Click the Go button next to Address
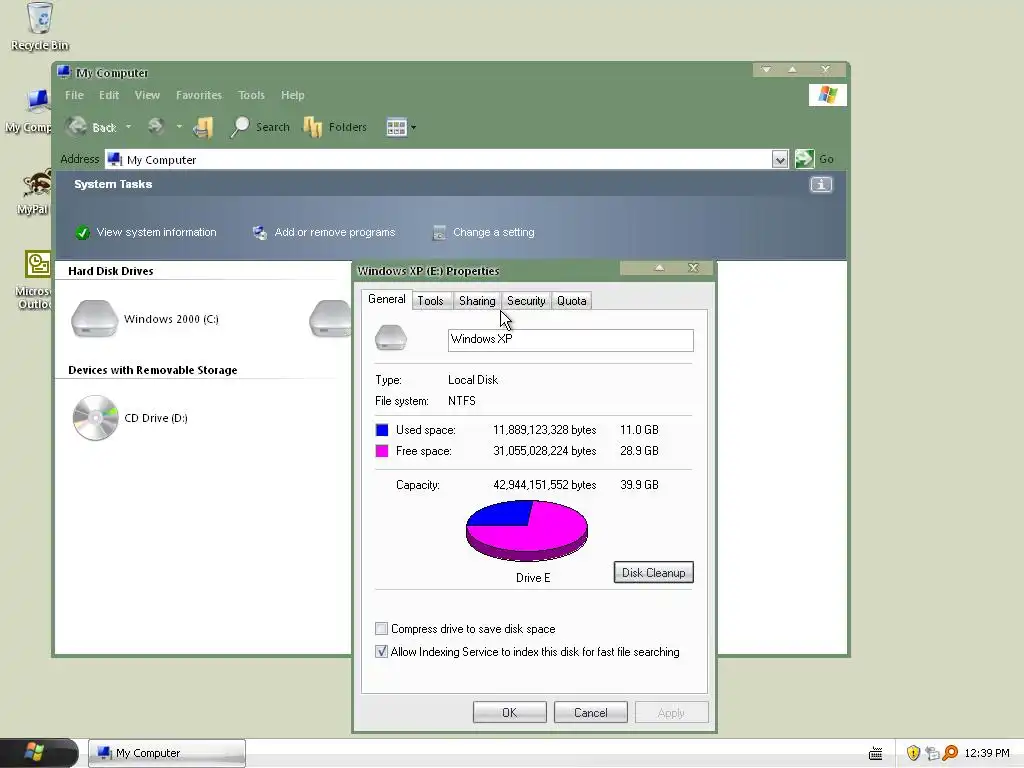Viewport: 1024px width, 768px height. tap(814, 159)
